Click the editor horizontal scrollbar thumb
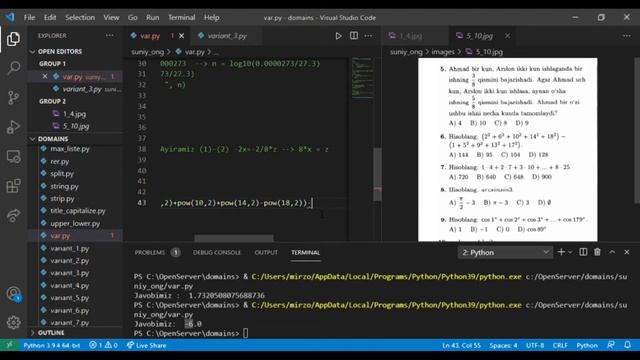The width and height of the screenshot is (640, 360). click(234, 238)
